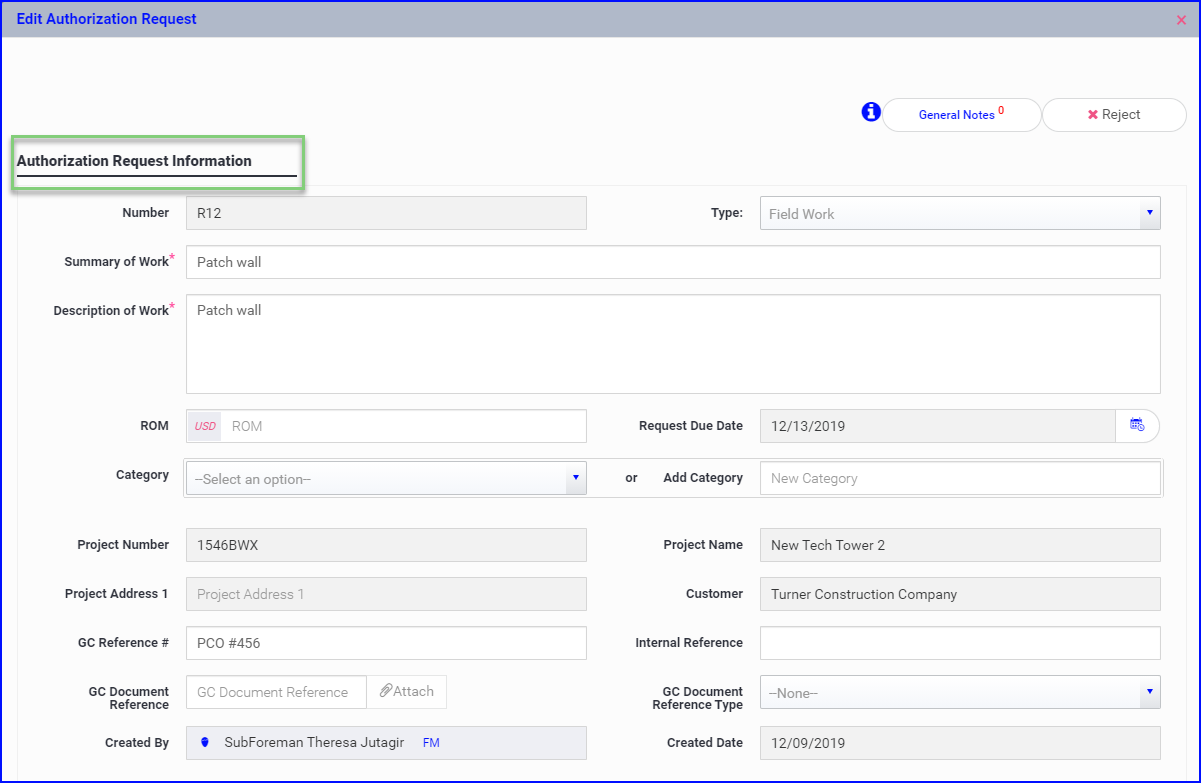1201x783 pixels.
Task: Click the Customer field Turner Construction Company
Action: point(960,594)
